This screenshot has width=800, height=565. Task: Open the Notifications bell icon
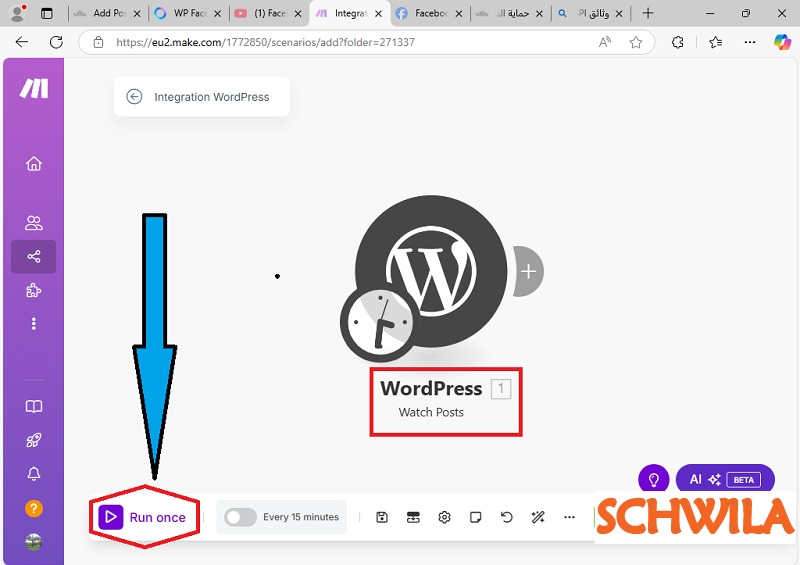(x=34, y=474)
